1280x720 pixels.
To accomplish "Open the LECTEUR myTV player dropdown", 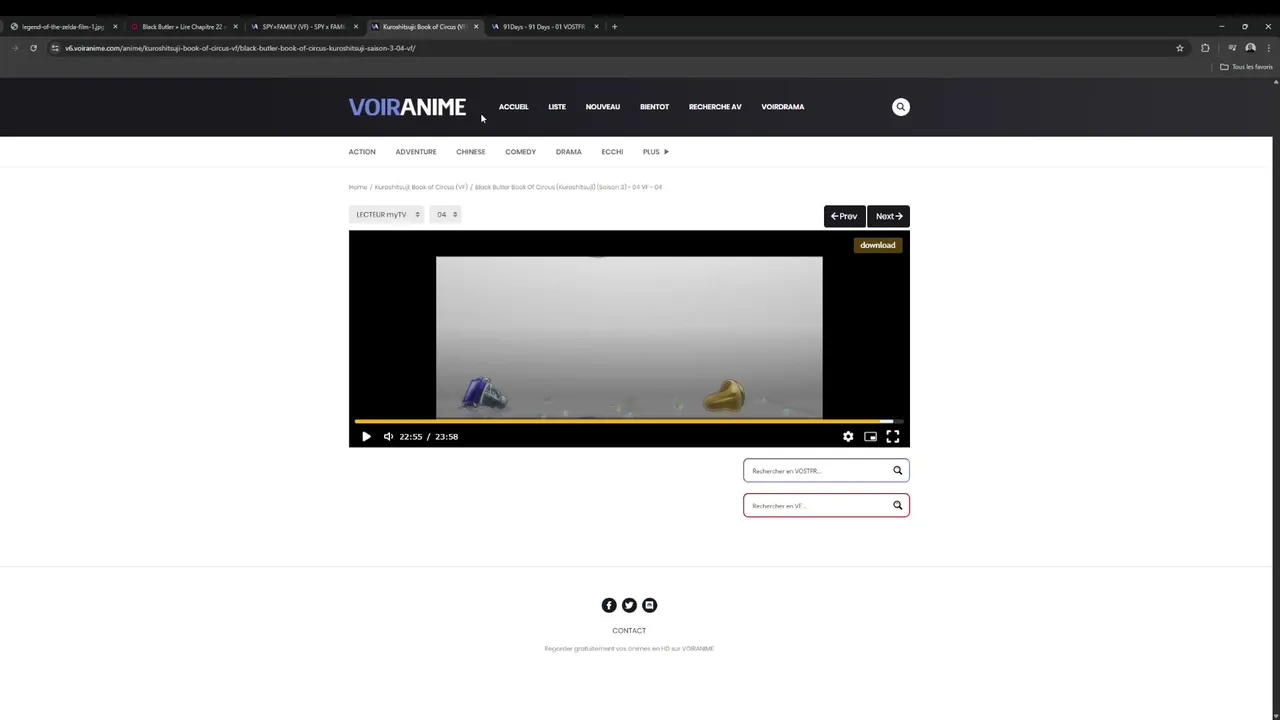I will [387, 214].
